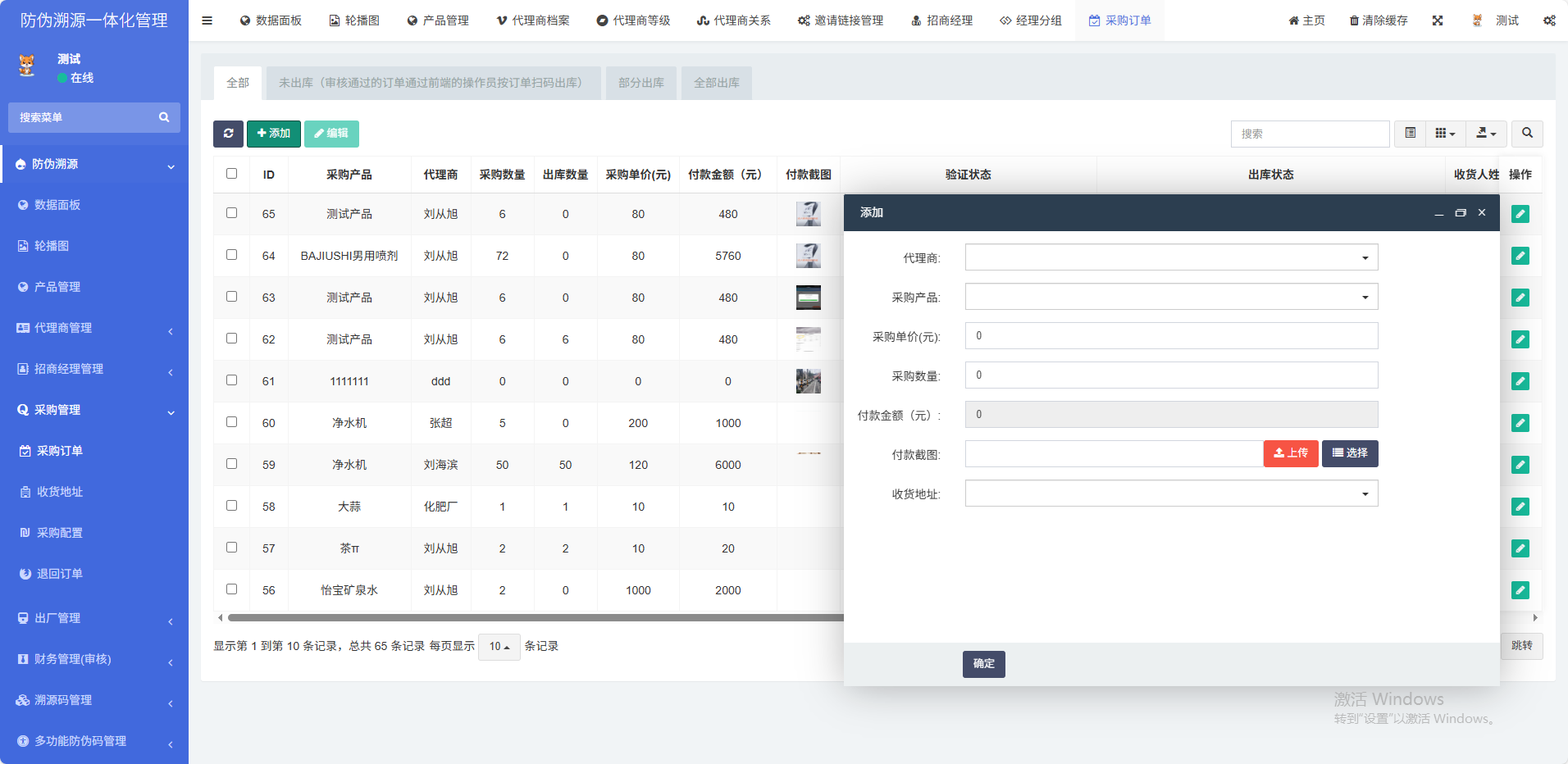The image size is (1568, 764).
Task: Open 收货地址 in the sidebar menu
Action: [60, 492]
